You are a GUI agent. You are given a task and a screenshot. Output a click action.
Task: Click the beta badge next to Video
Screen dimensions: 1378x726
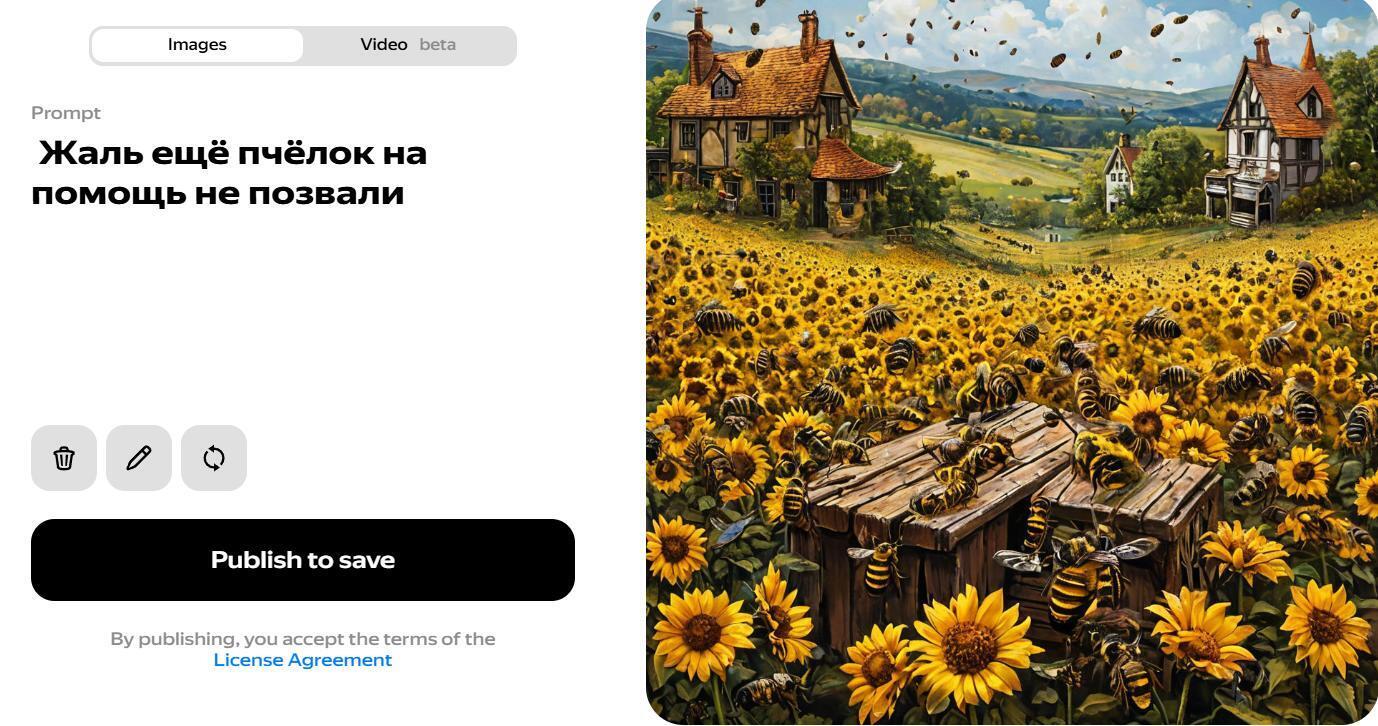tap(438, 45)
